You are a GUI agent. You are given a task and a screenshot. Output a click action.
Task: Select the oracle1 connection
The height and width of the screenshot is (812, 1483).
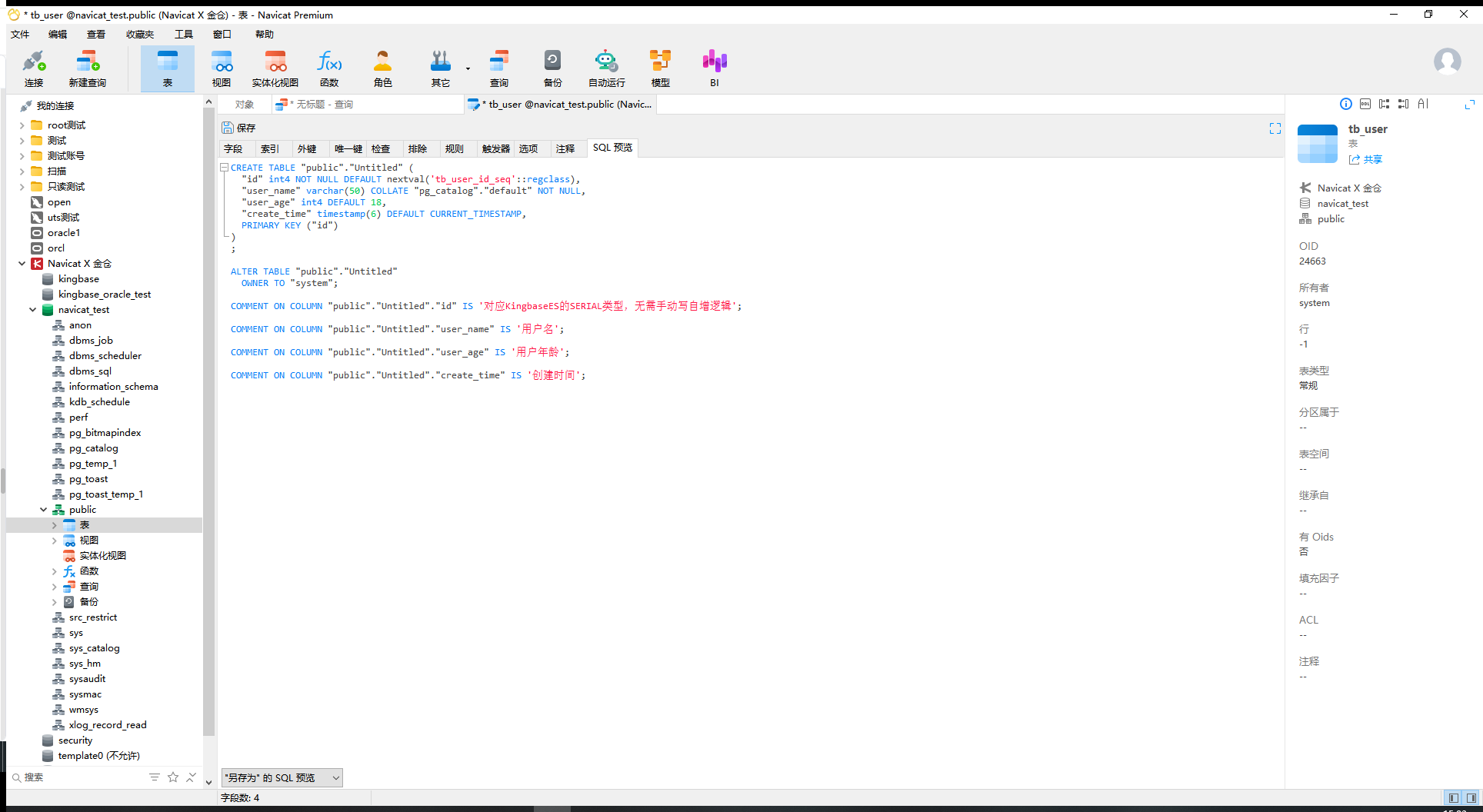(64, 233)
